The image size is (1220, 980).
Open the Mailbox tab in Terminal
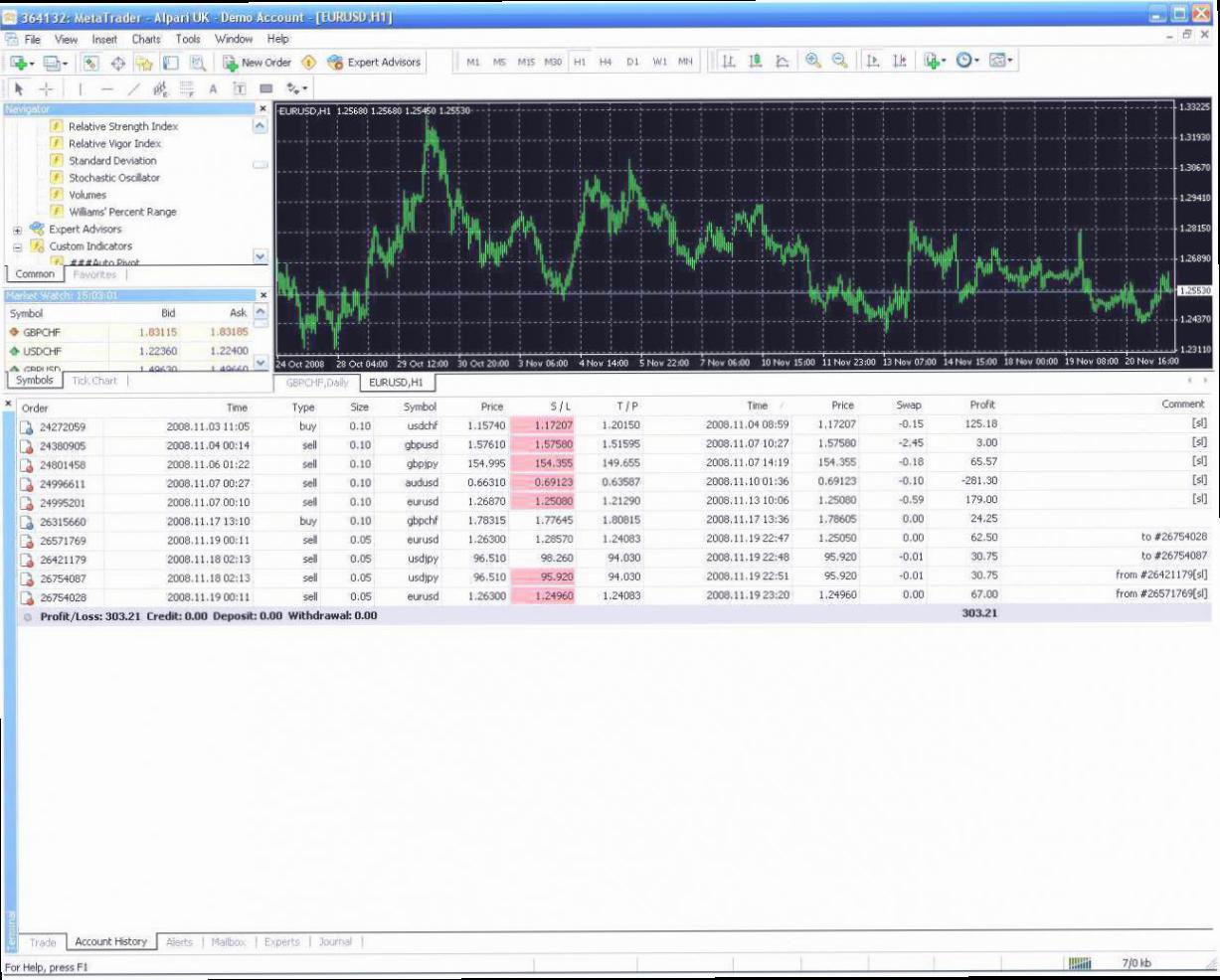pos(228,942)
